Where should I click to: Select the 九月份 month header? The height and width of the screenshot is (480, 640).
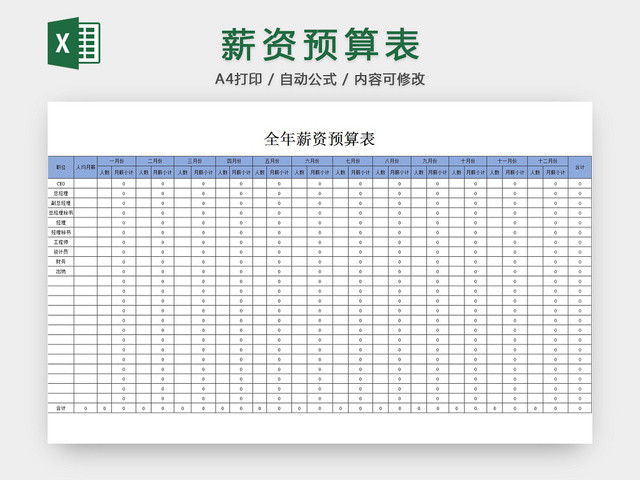(x=430, y=161)
